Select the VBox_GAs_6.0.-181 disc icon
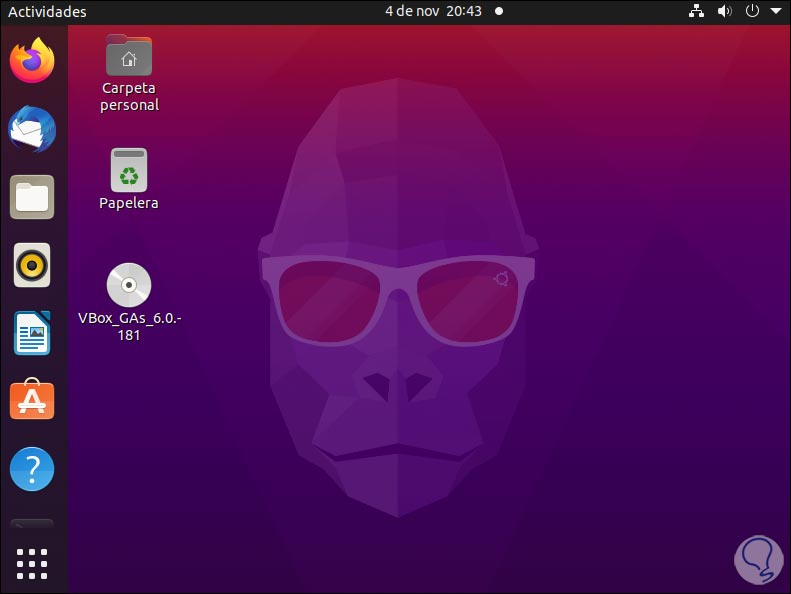Screen dimensions: 791x594 129,302
